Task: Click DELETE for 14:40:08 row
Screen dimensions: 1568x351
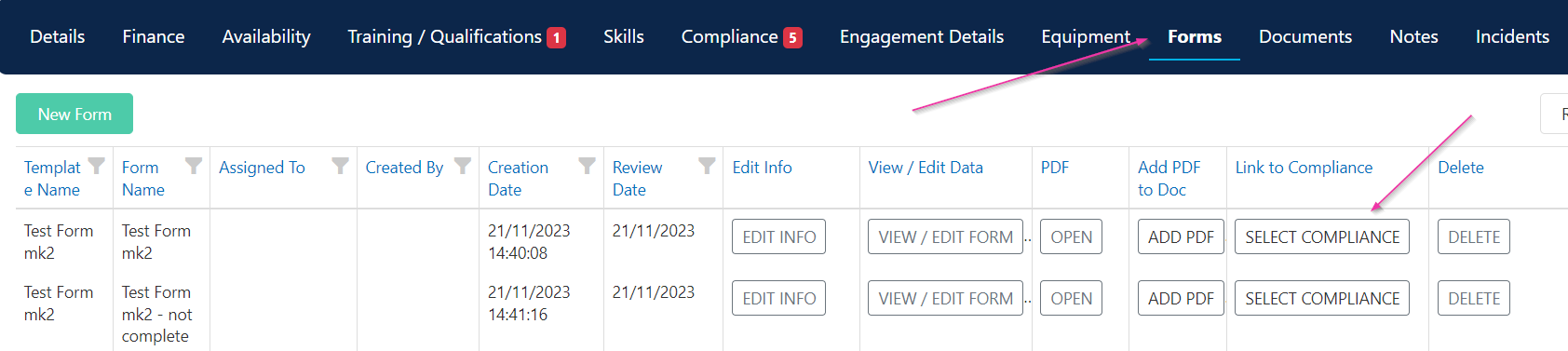Action: [1474, 236]
